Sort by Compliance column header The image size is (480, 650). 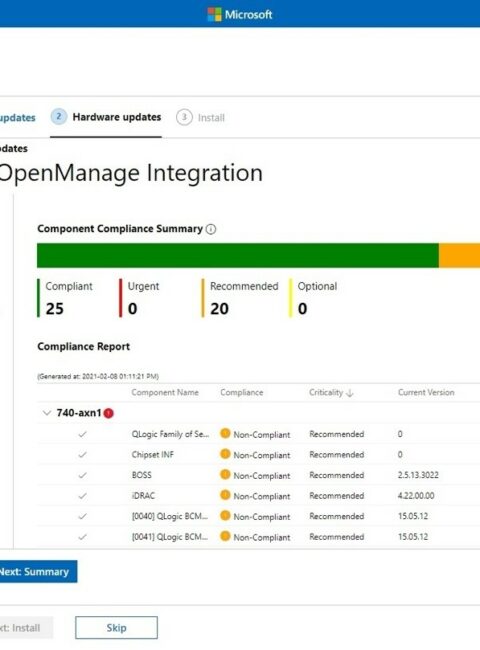(242, 393)
